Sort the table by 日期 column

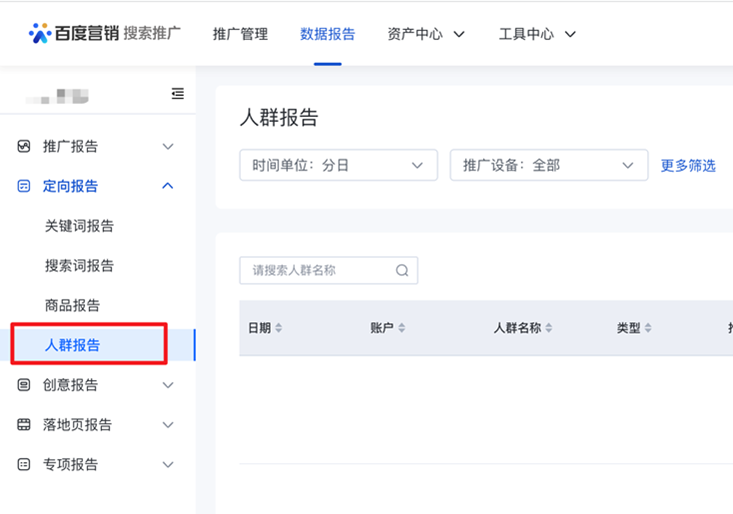pyautogui.click(x=279, y=328)
